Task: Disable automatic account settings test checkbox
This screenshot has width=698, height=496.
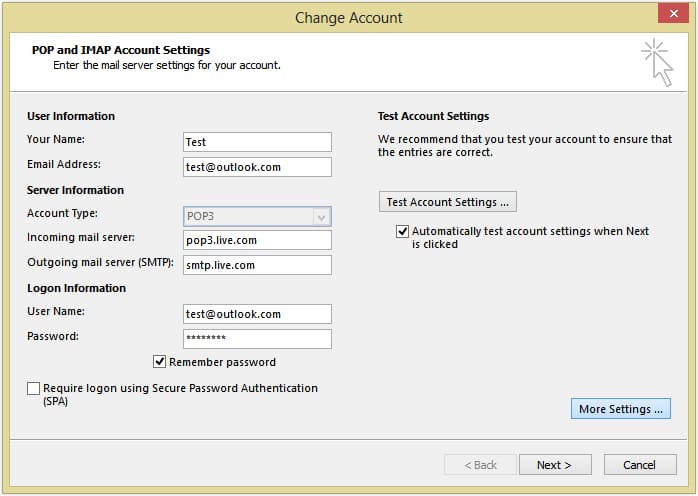Action: point(403,232)
